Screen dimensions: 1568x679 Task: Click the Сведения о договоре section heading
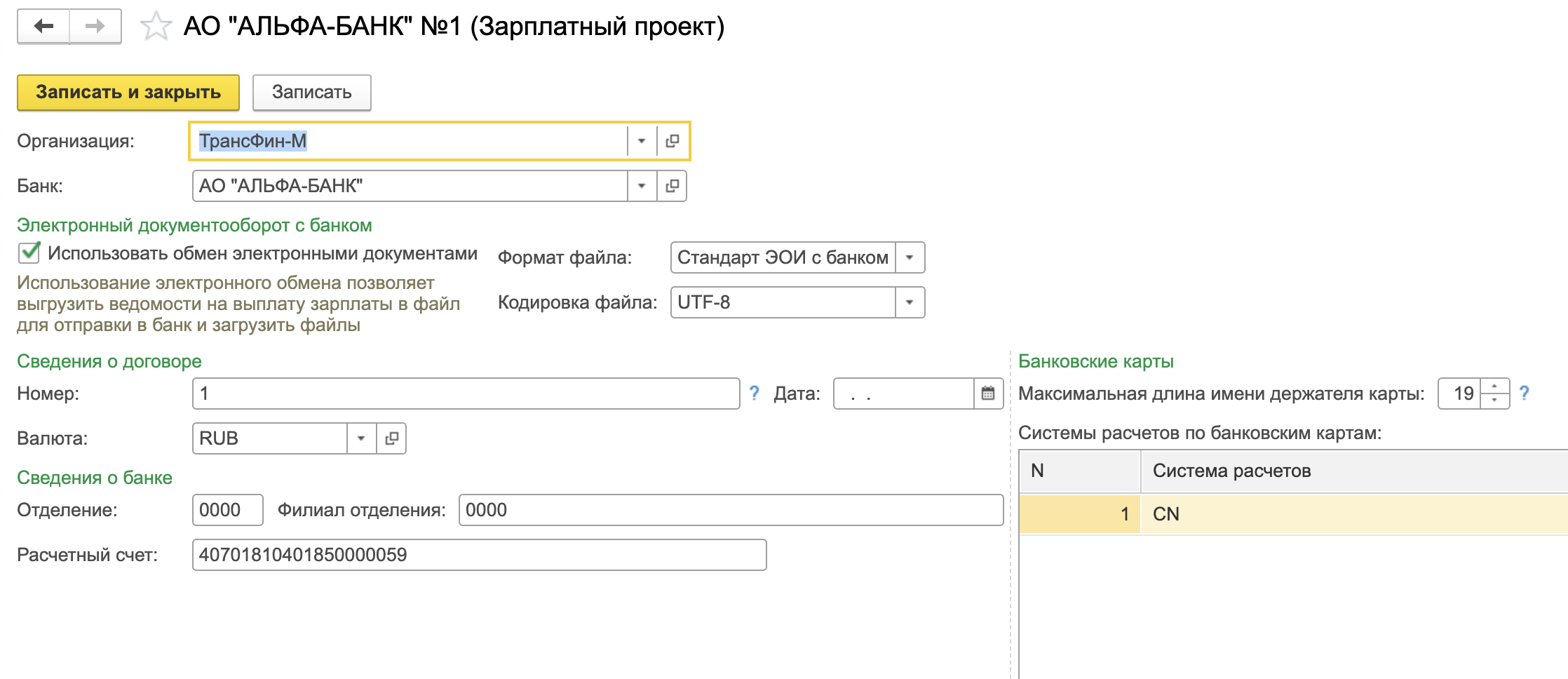pos(109,361)
